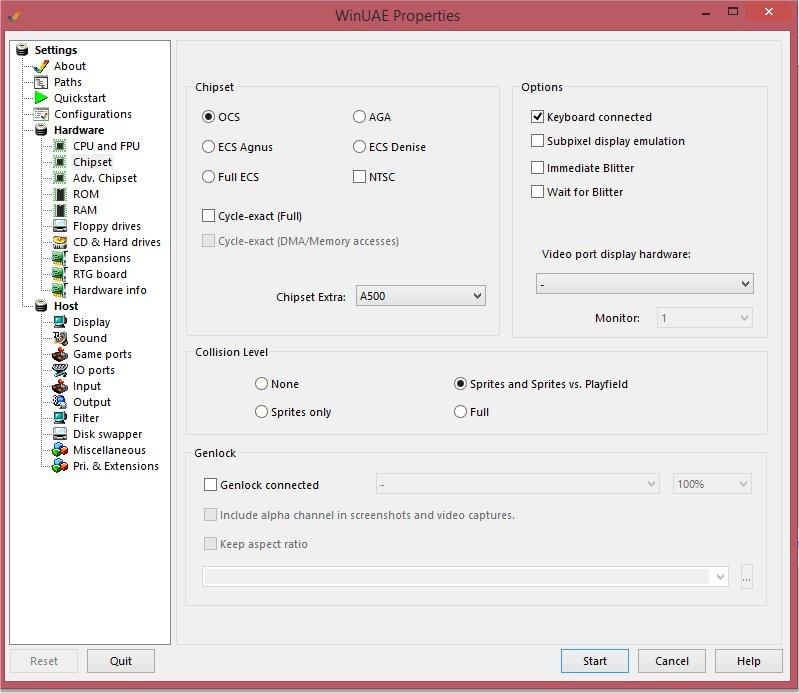Click the Cancel button
The image size is (799, 693).
point(672,661)
